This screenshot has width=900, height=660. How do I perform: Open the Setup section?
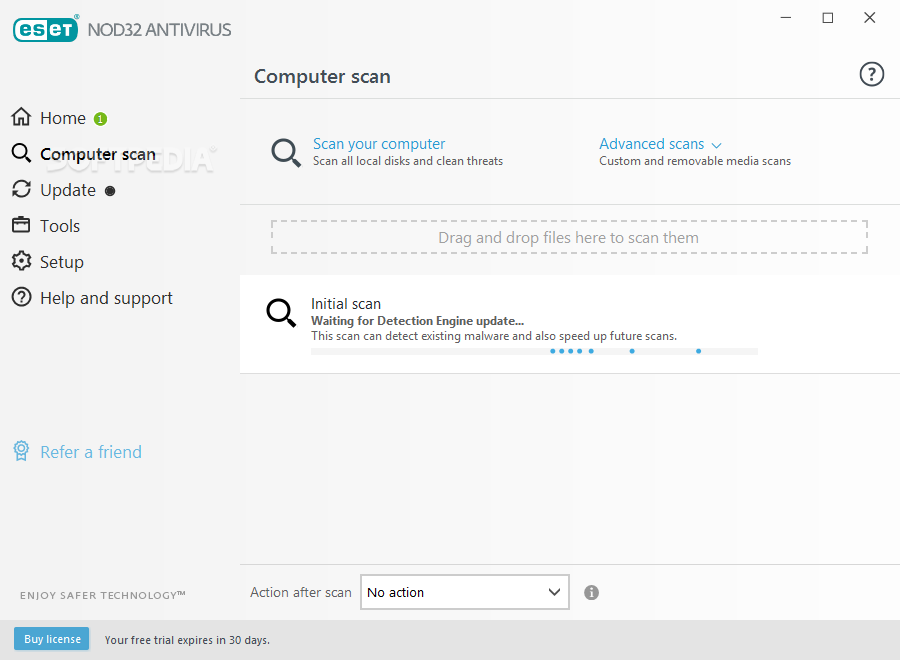(61, 262)
